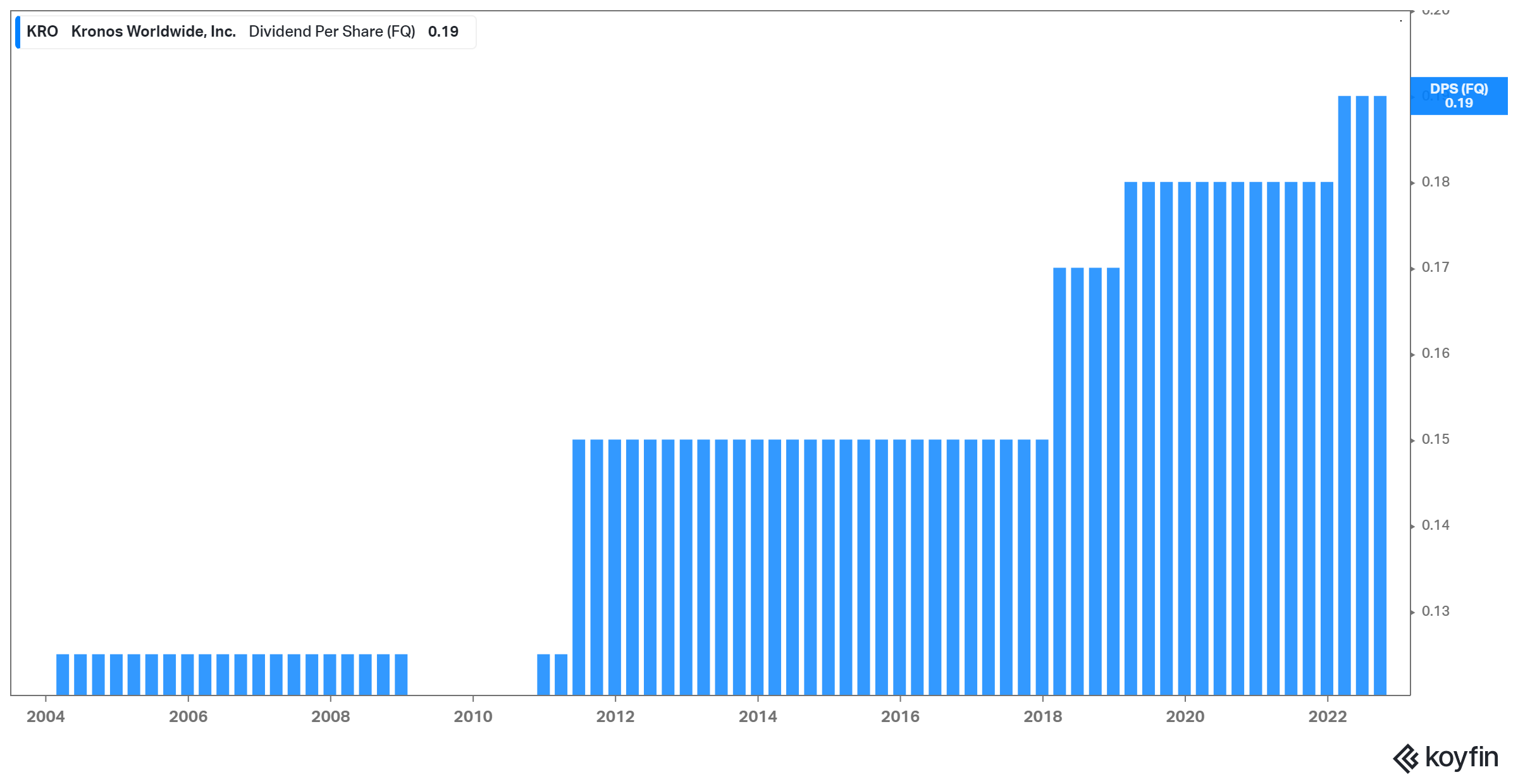The image size is (1518, 784).
Task: Click the last bar at 0.19
Action: coord(1380,395)
